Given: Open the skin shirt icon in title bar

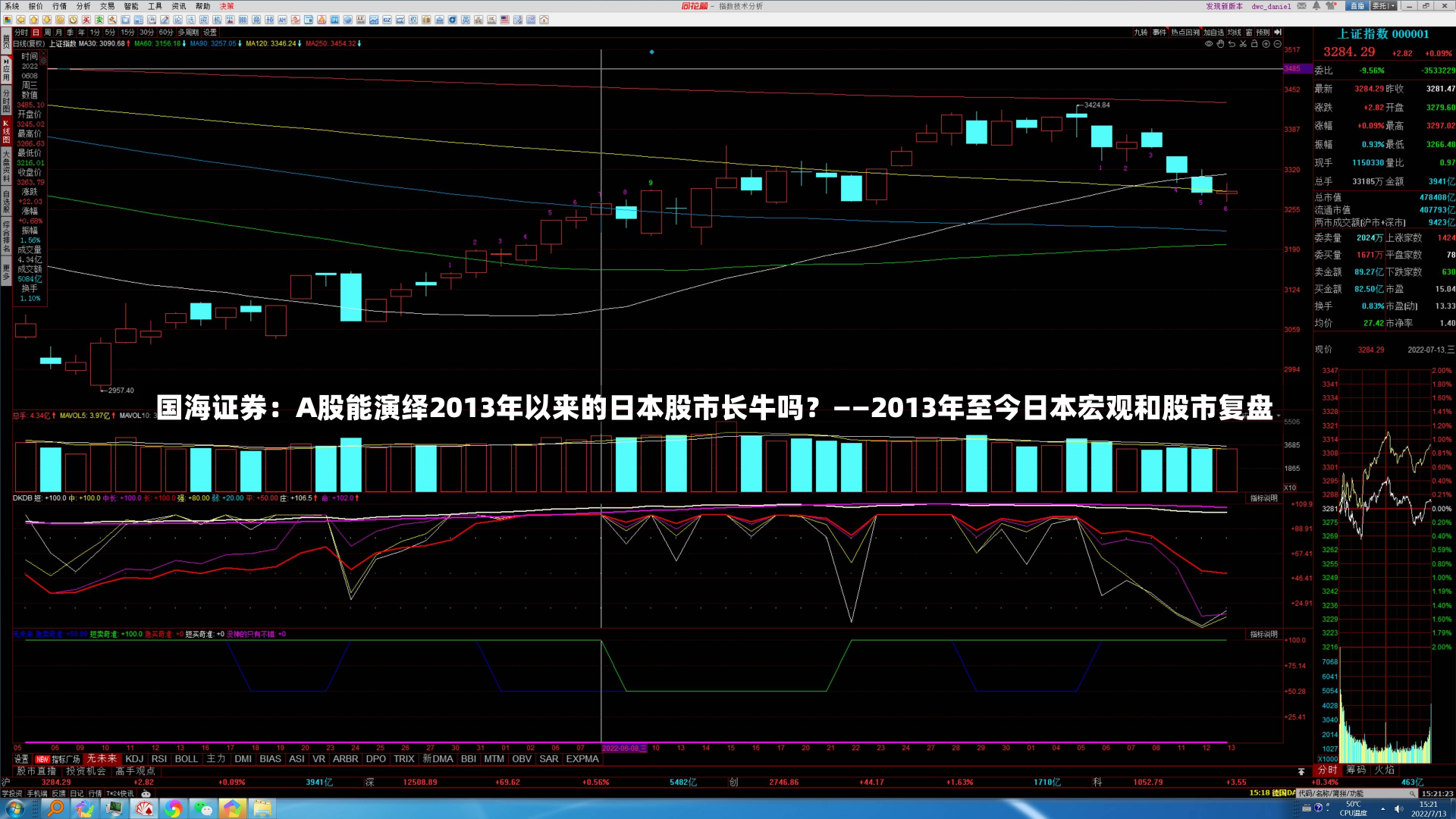Looking at the screenshot, I should pos(1332,6).
